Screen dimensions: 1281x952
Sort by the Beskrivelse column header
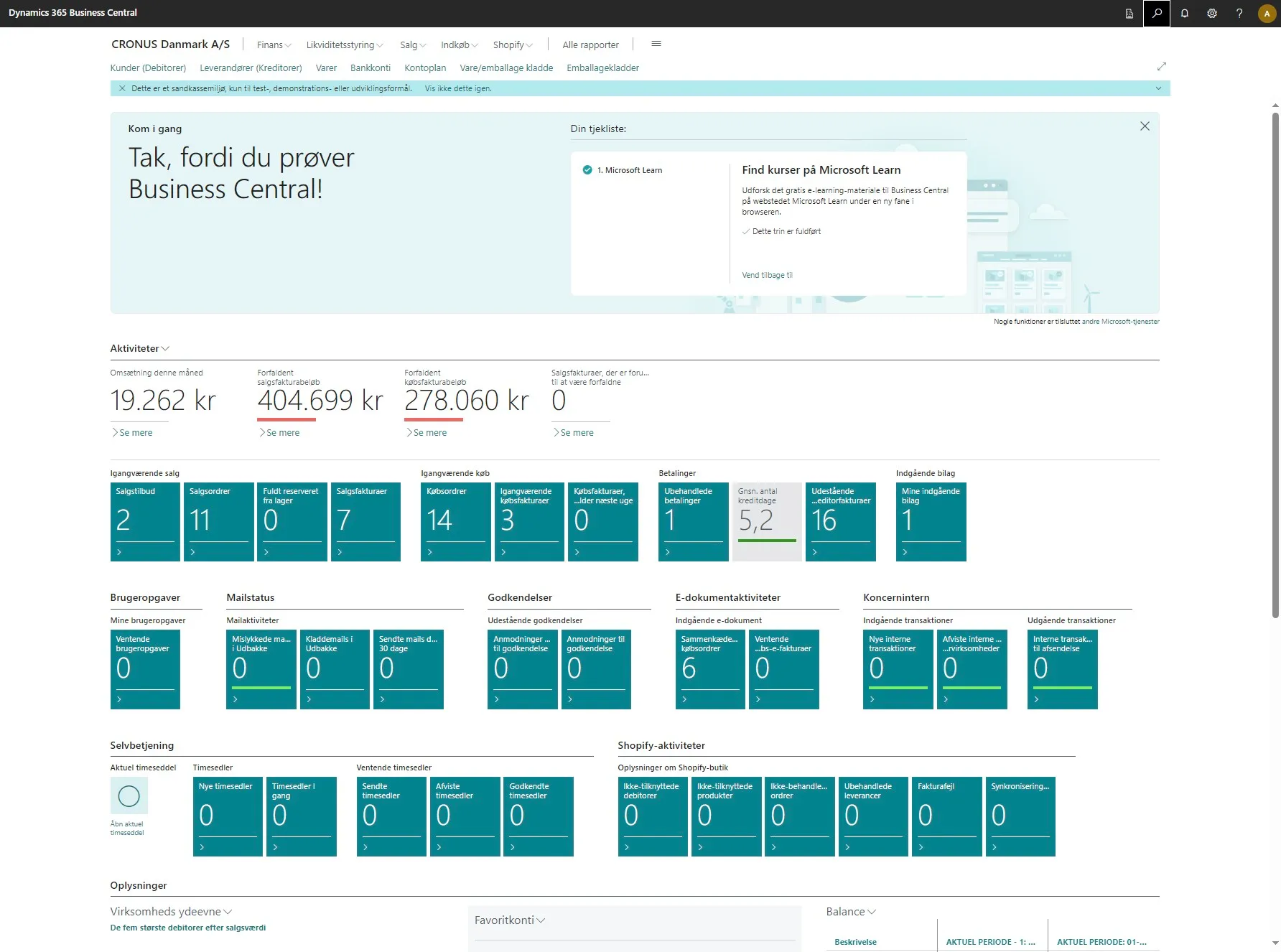tap(855, 942)
